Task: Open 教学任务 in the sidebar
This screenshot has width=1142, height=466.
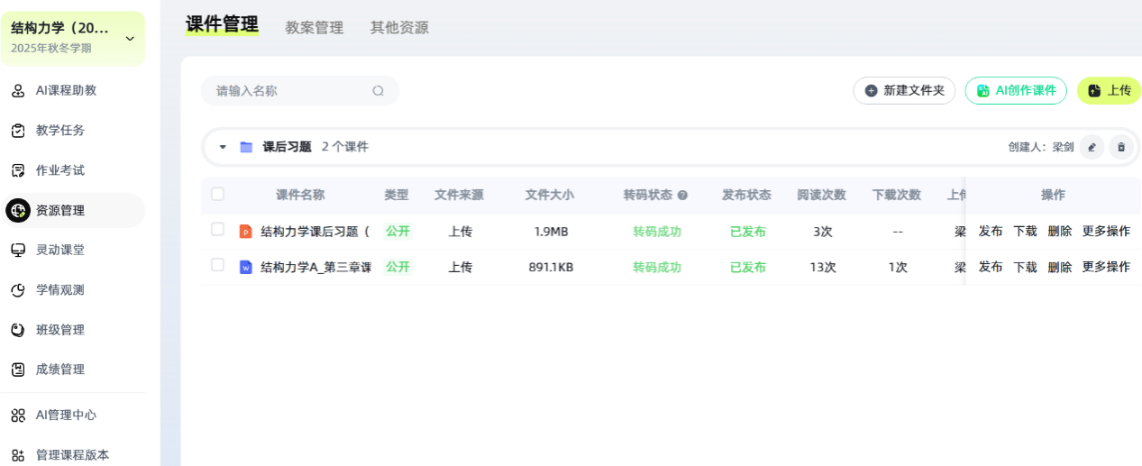Action: click(60, 130)
